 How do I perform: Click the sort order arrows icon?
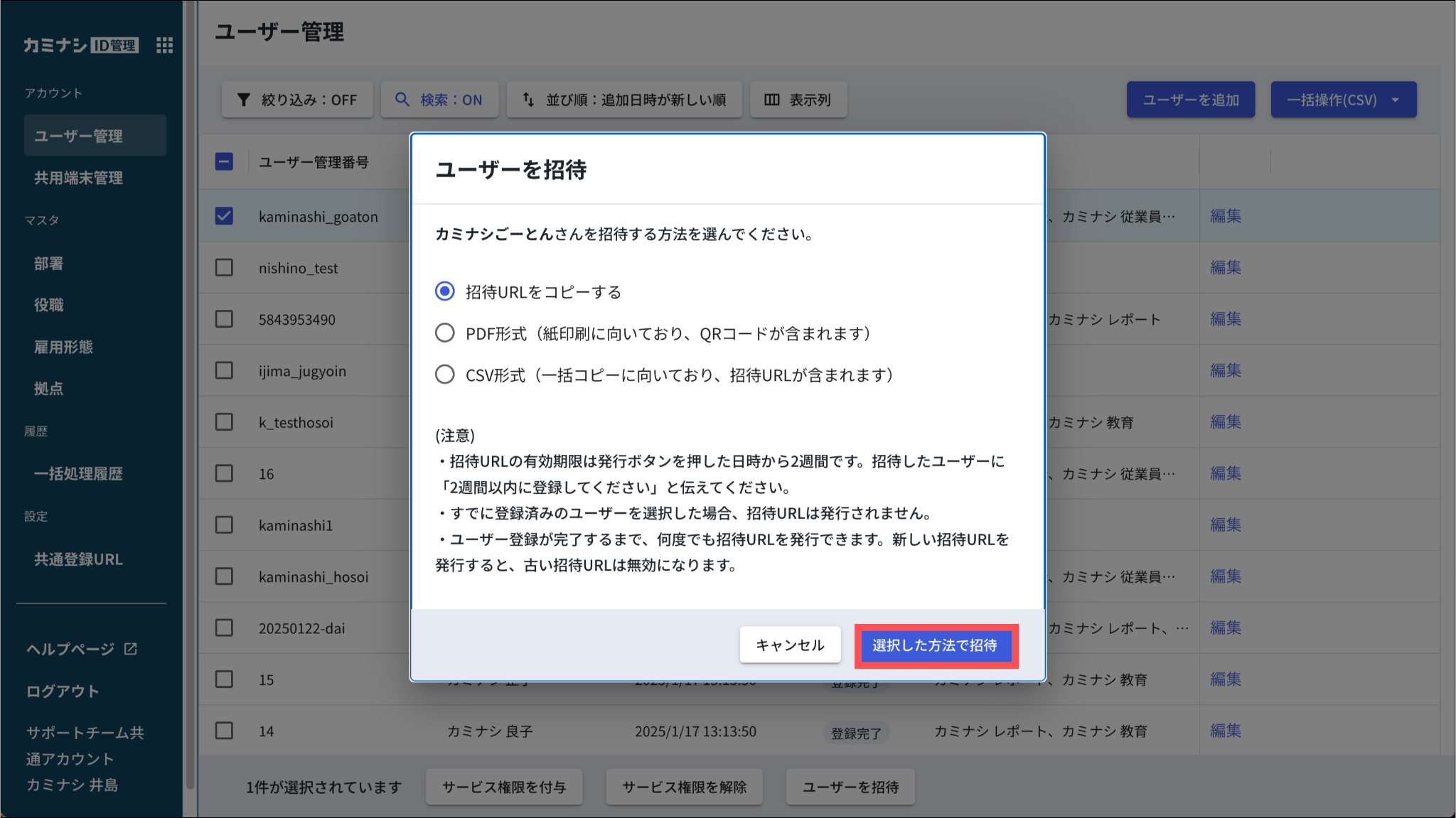(528, 99)
